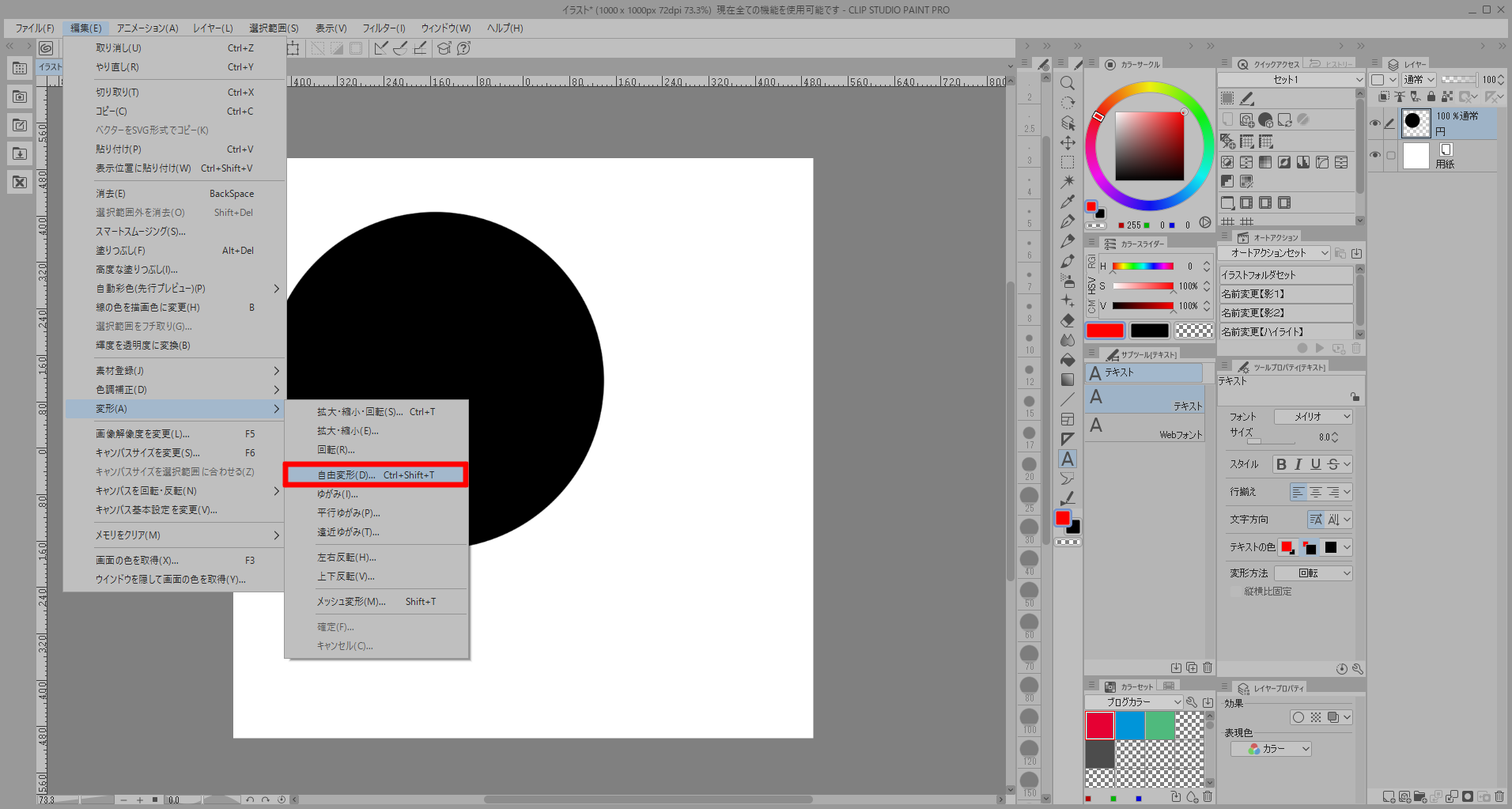Expand the テキストの色 dropdown arrow

pyautogui.click(x=1347, y=547)
